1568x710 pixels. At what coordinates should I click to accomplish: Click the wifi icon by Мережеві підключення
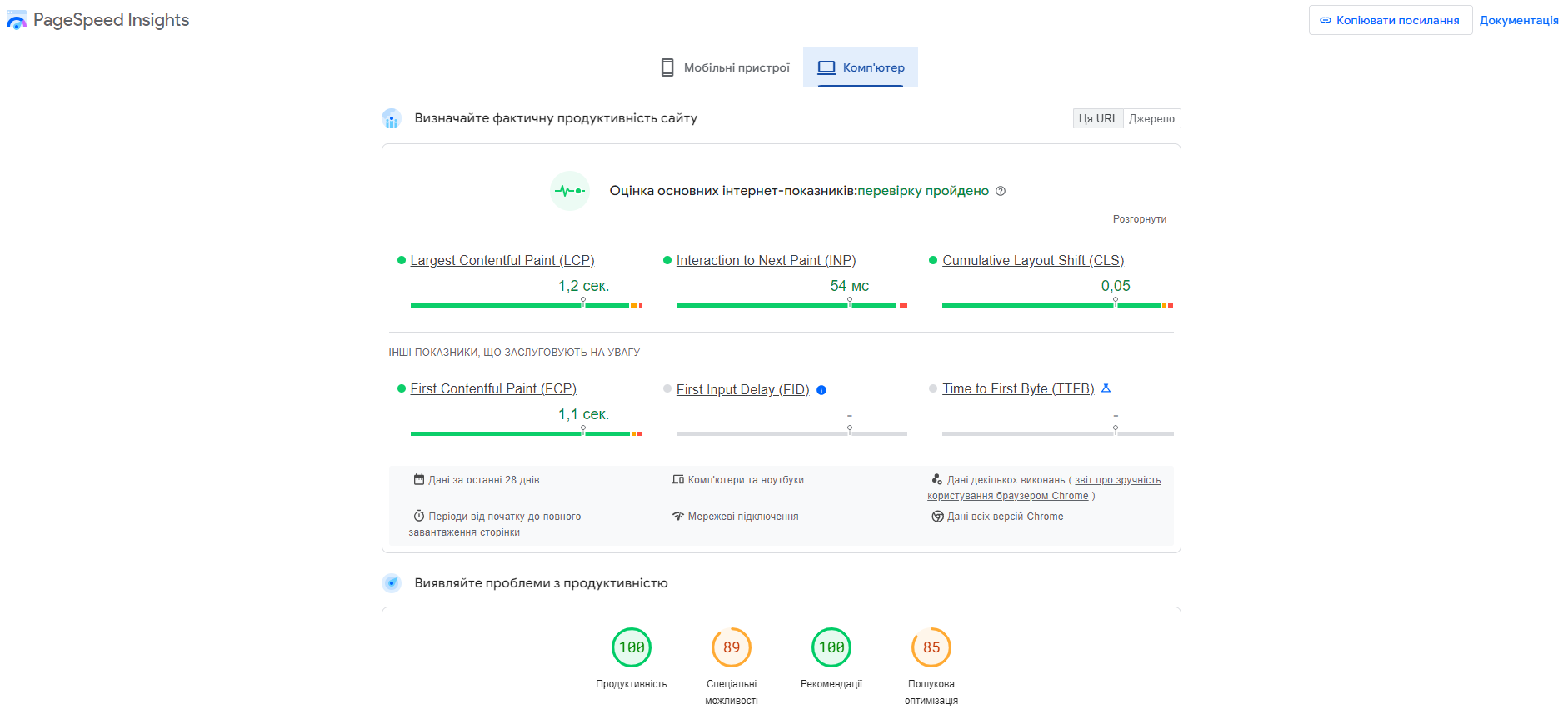(x=678, y=516)
